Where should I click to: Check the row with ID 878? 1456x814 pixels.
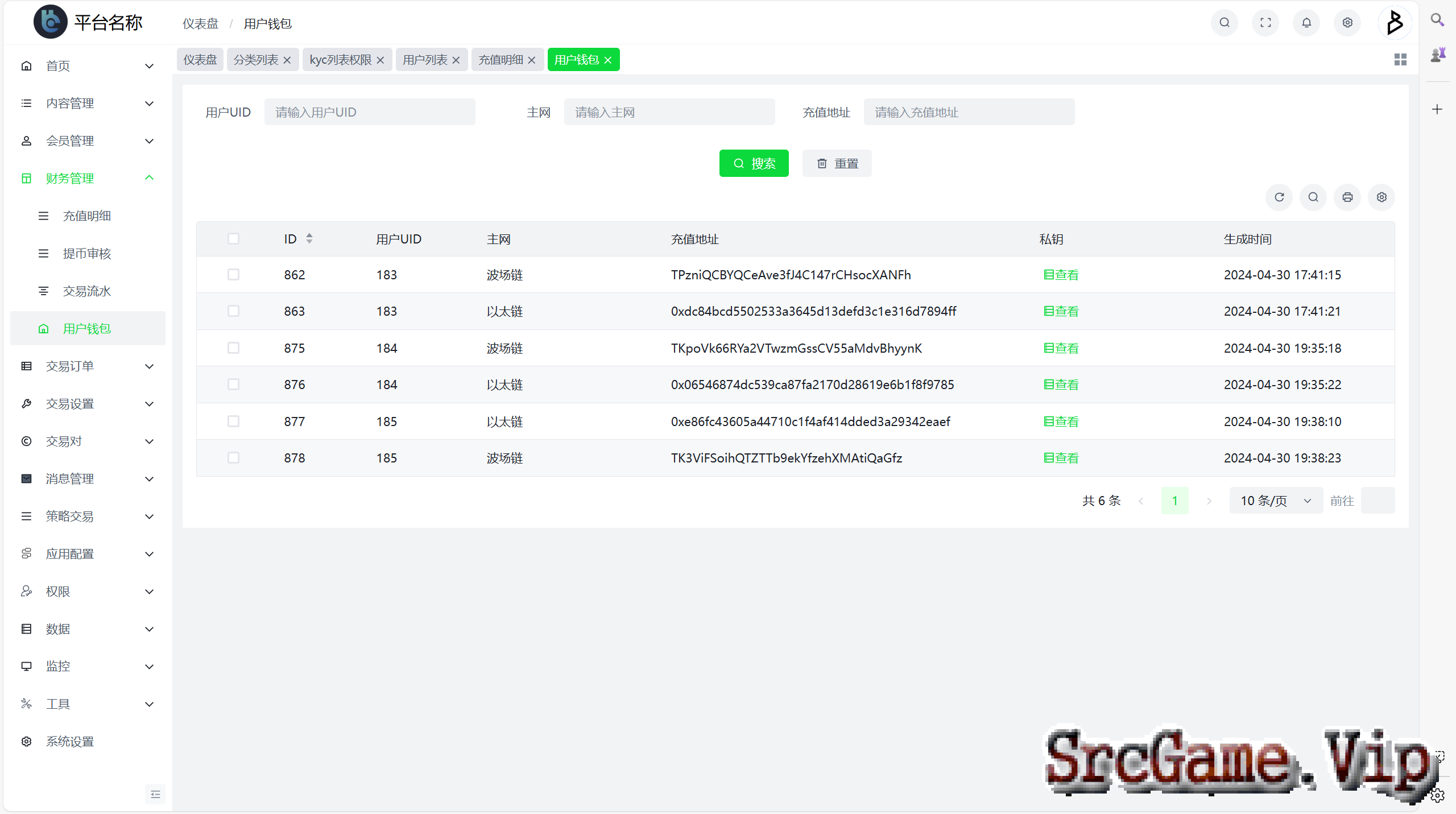point(233,458)
